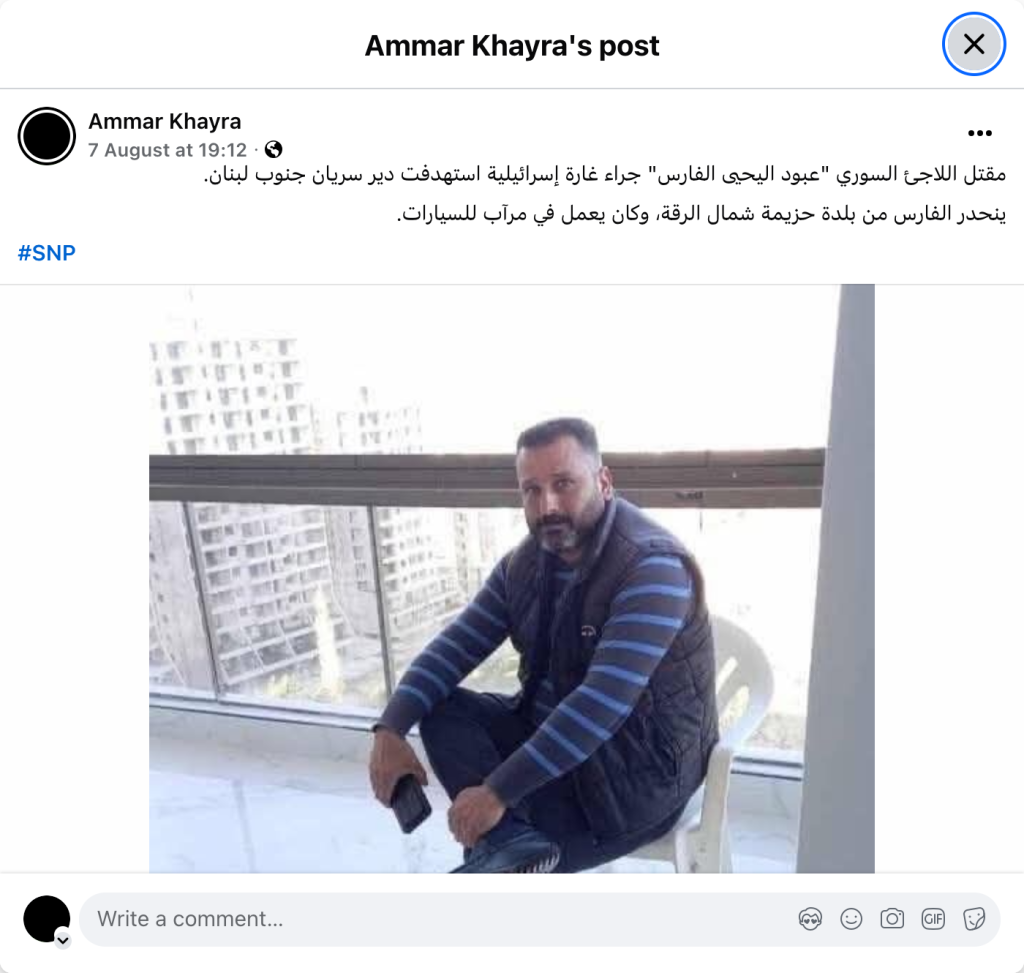
Task: Open the emoji picker in comment box
Action: pos(851,919)
